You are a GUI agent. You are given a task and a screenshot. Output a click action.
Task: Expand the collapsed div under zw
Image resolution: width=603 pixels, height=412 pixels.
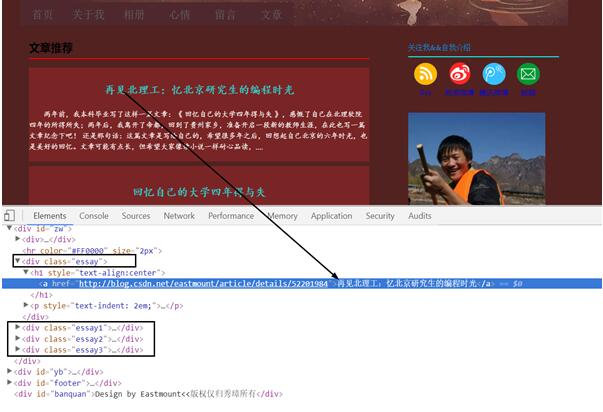[x=17, y=239]
